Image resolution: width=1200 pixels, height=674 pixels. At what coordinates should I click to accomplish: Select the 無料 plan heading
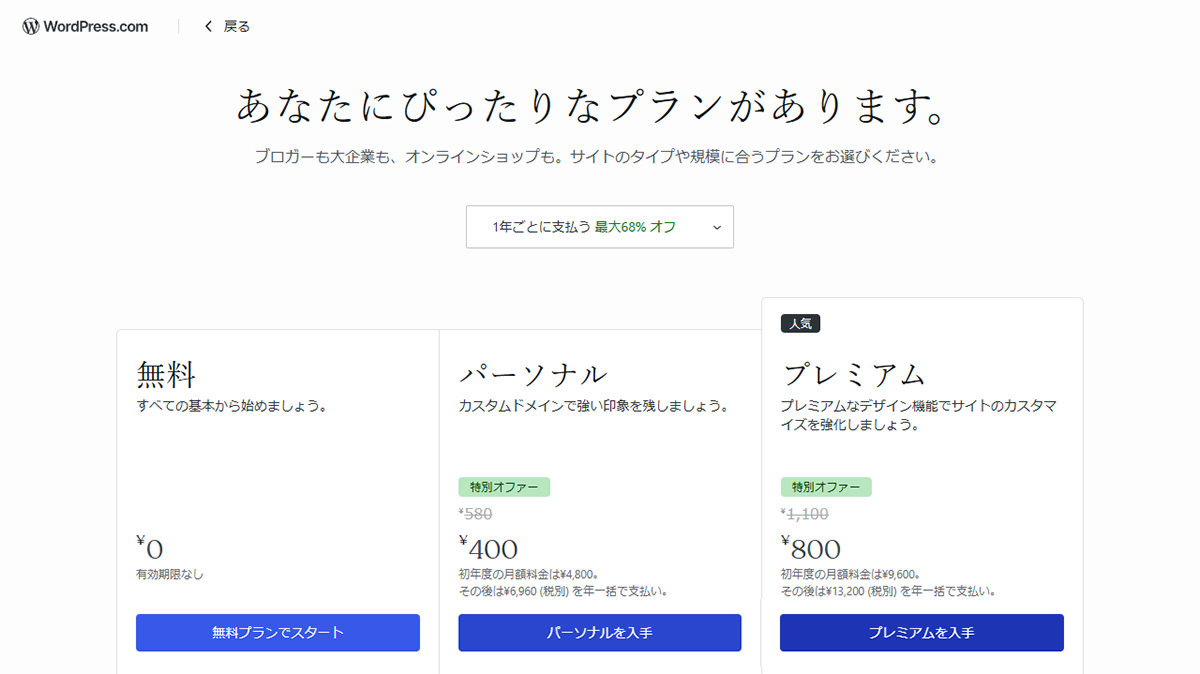(166, 373)
